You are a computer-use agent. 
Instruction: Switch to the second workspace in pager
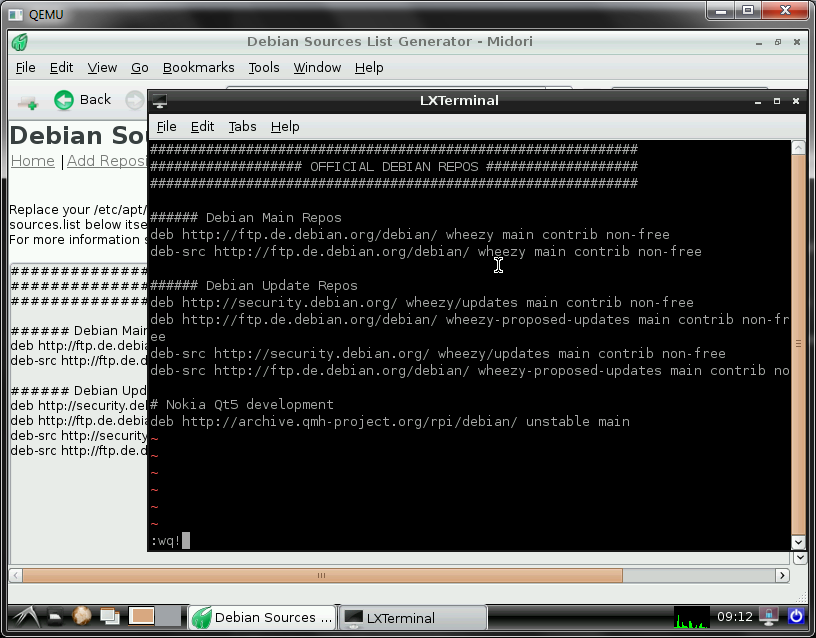[x=169, y=616]
